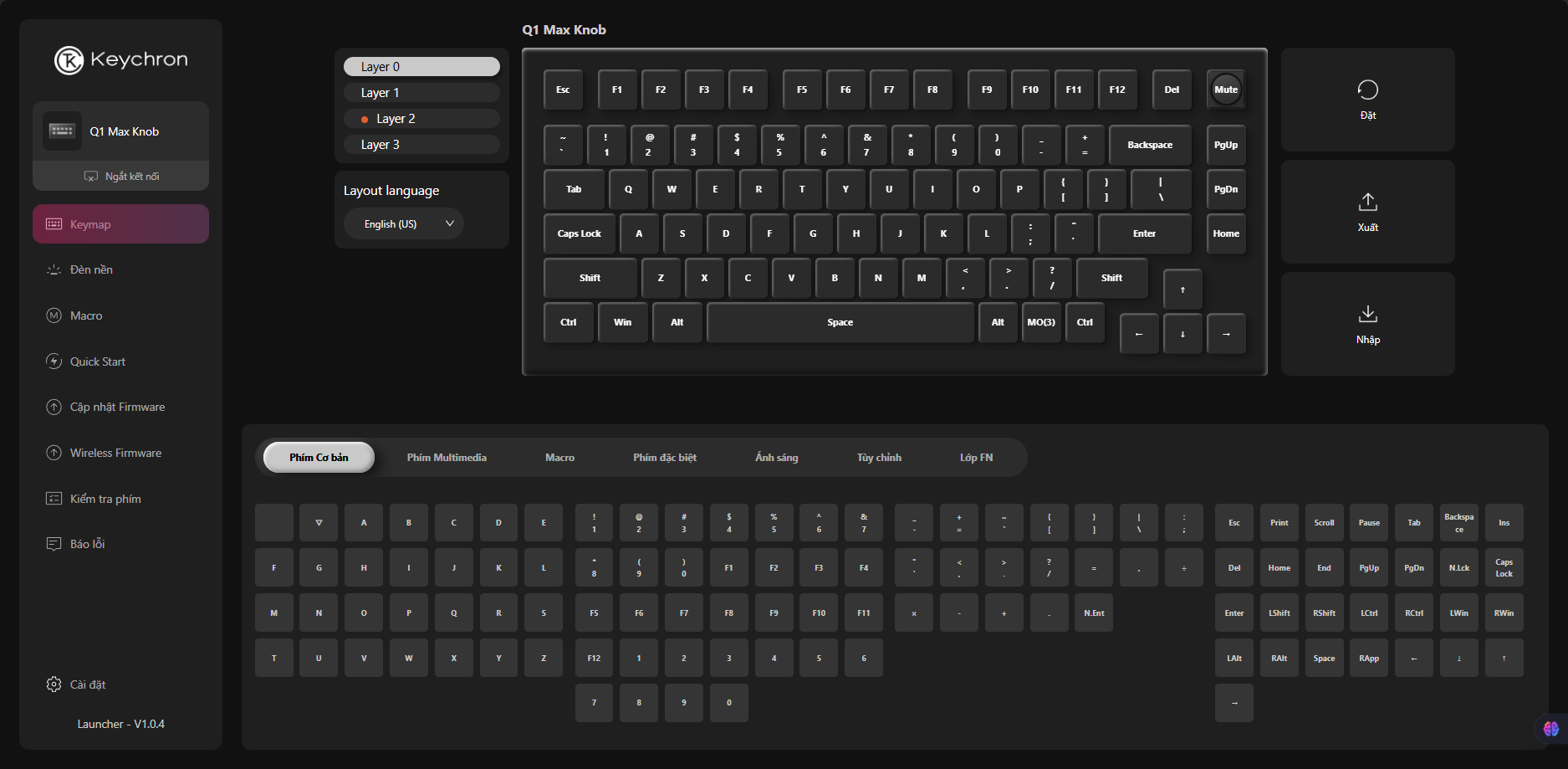
Task: Open Báo lỗi bug report page
Action: [87, 544]
